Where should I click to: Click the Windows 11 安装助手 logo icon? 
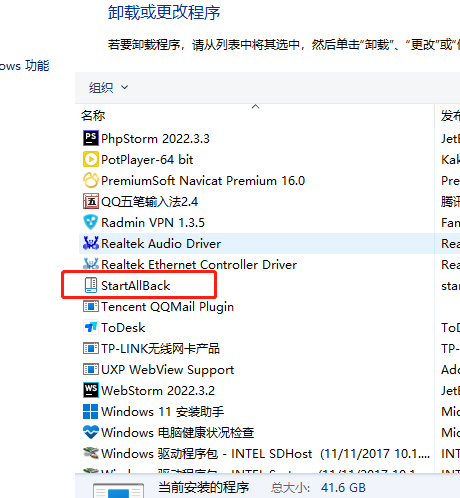tap(91, 411)
